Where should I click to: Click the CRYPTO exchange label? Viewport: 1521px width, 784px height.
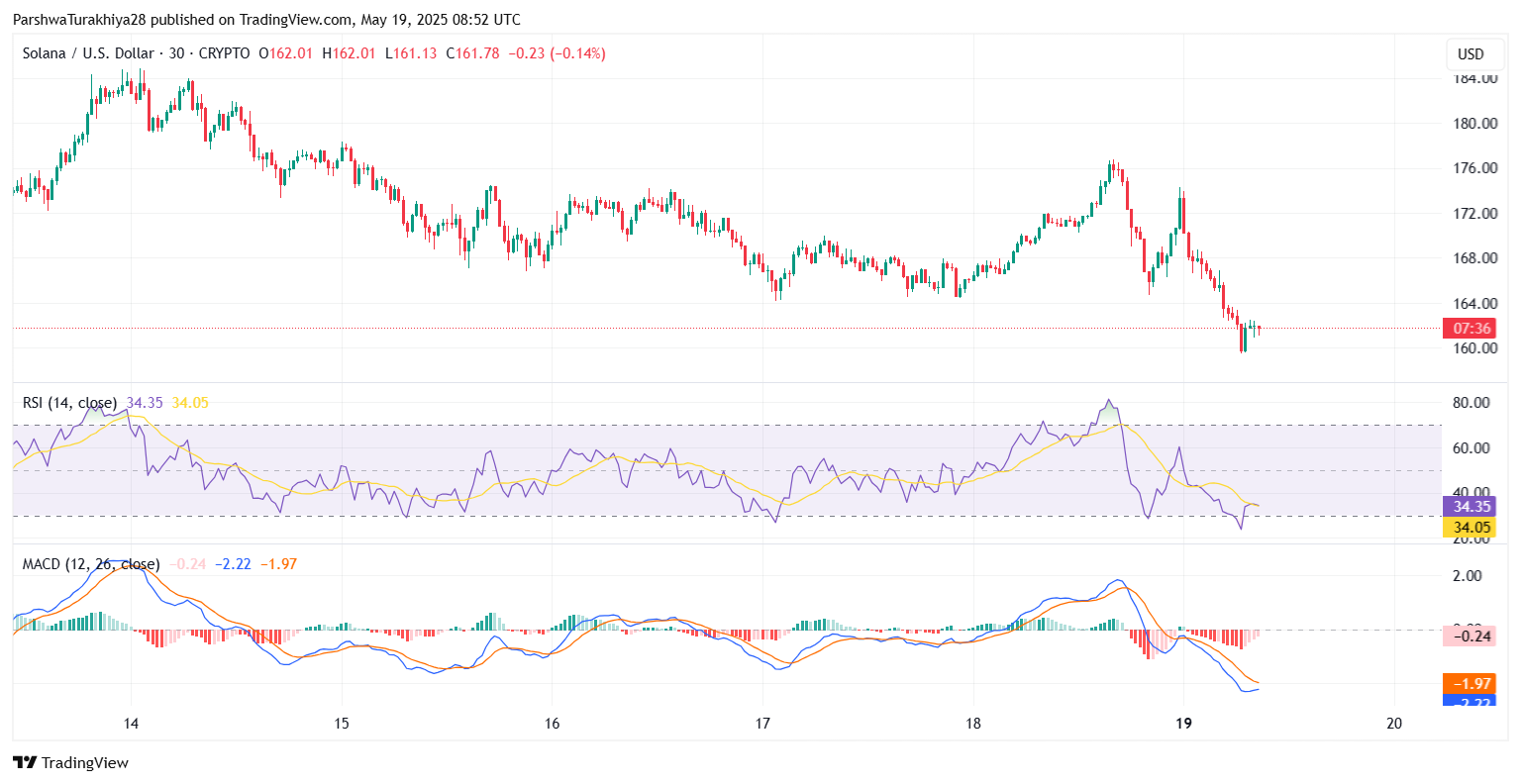pos(224,53)
